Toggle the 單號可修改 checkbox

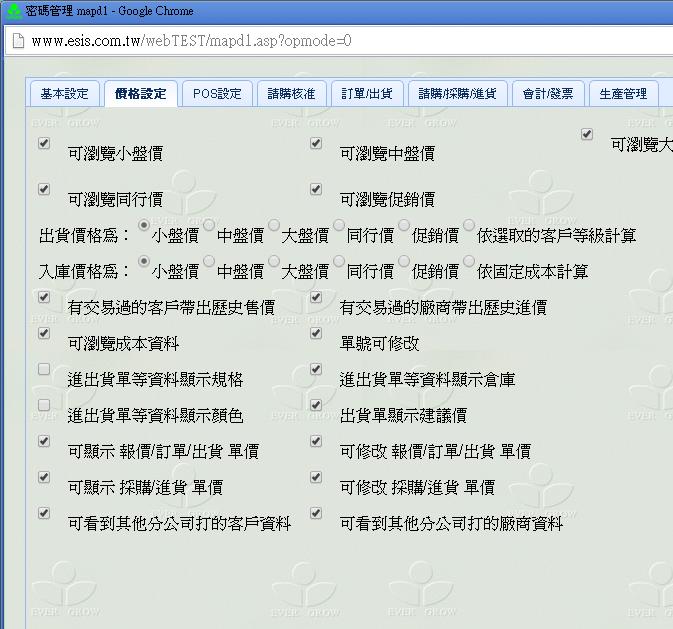tap(316, 333)
